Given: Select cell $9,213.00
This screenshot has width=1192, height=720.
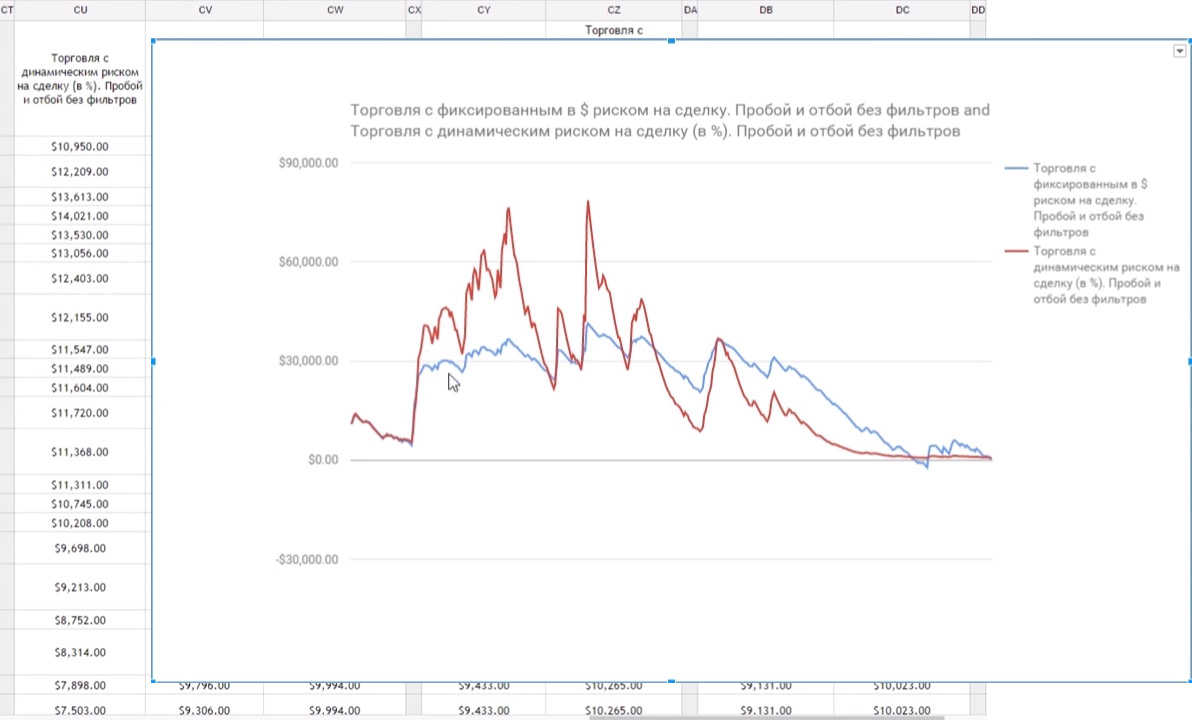Looking at the screenshot, I should tap(80, 587).
